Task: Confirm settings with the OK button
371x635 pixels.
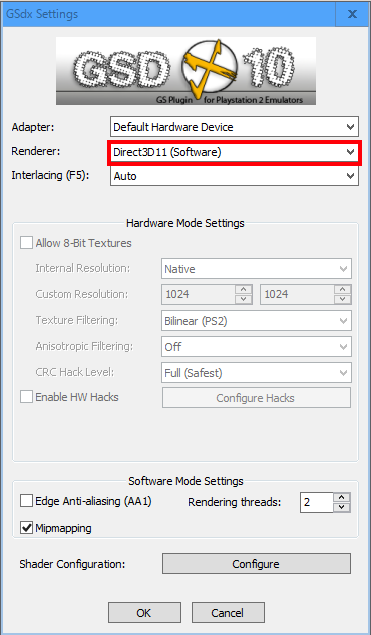Action: [x=144, y=612]
